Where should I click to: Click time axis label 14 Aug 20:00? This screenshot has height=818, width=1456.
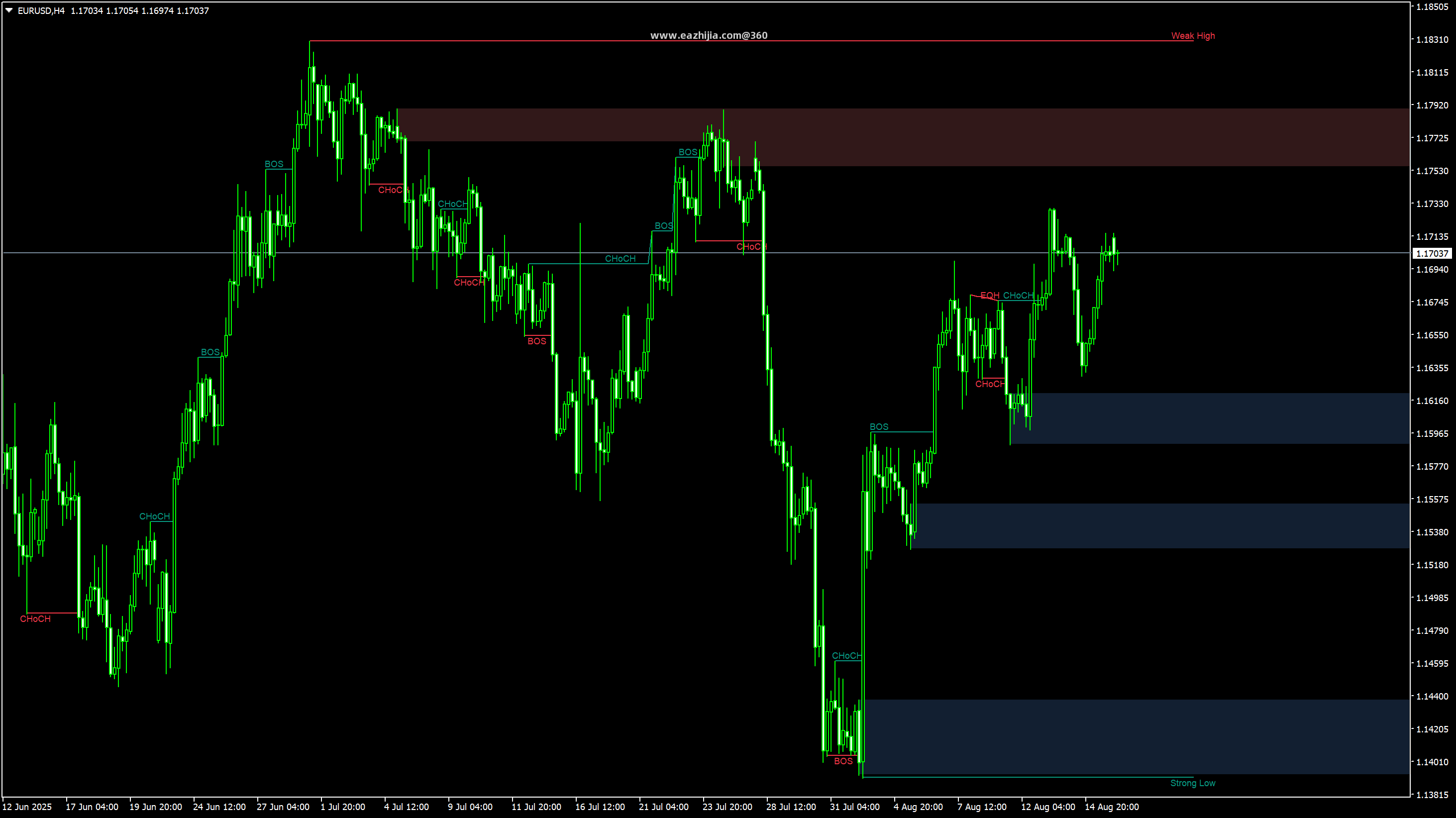(1112, 807)
